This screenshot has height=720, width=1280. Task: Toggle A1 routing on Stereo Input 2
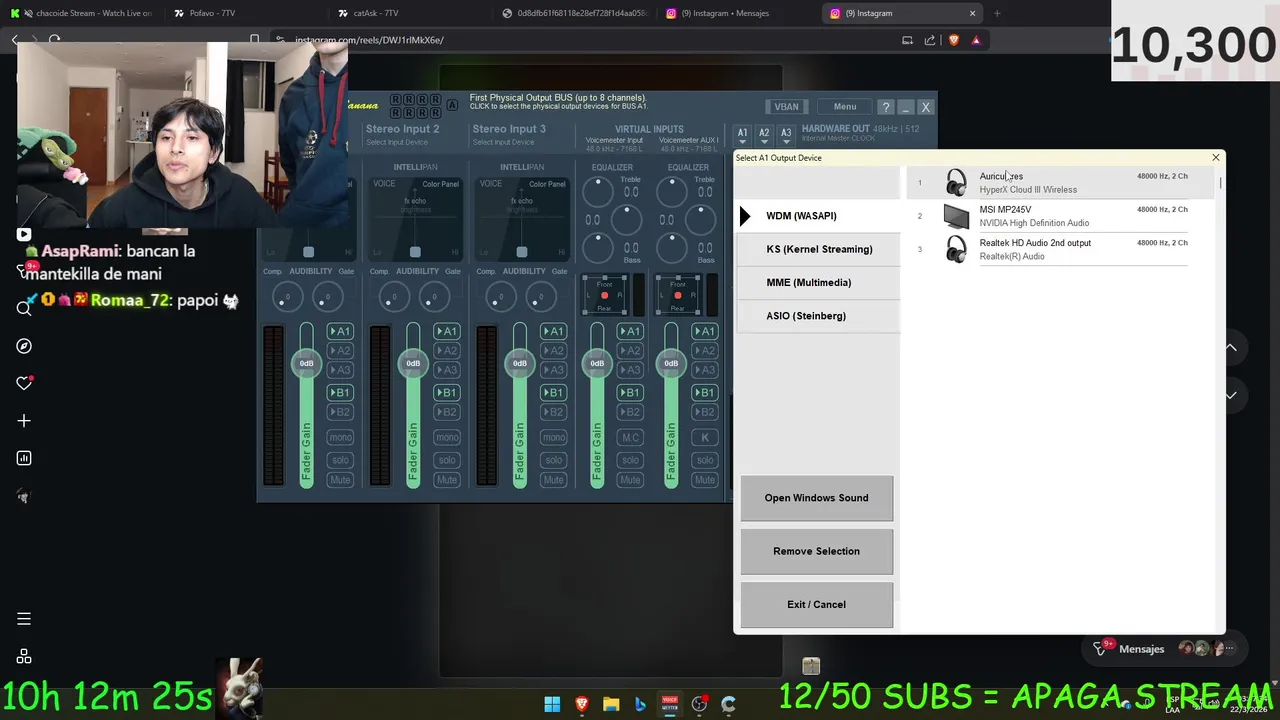[446, 331]
